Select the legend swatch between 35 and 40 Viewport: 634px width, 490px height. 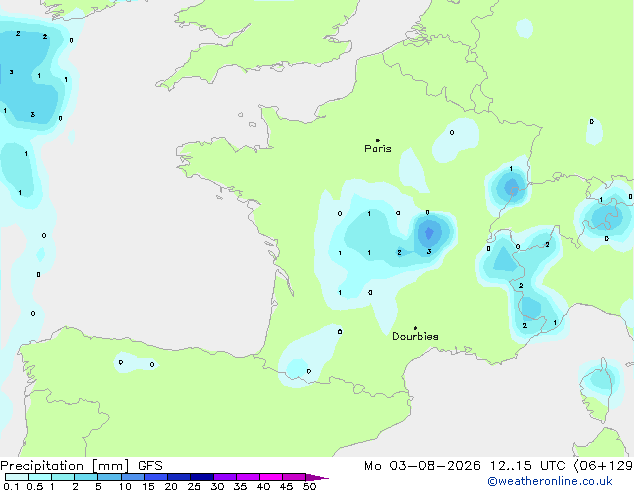248,477
